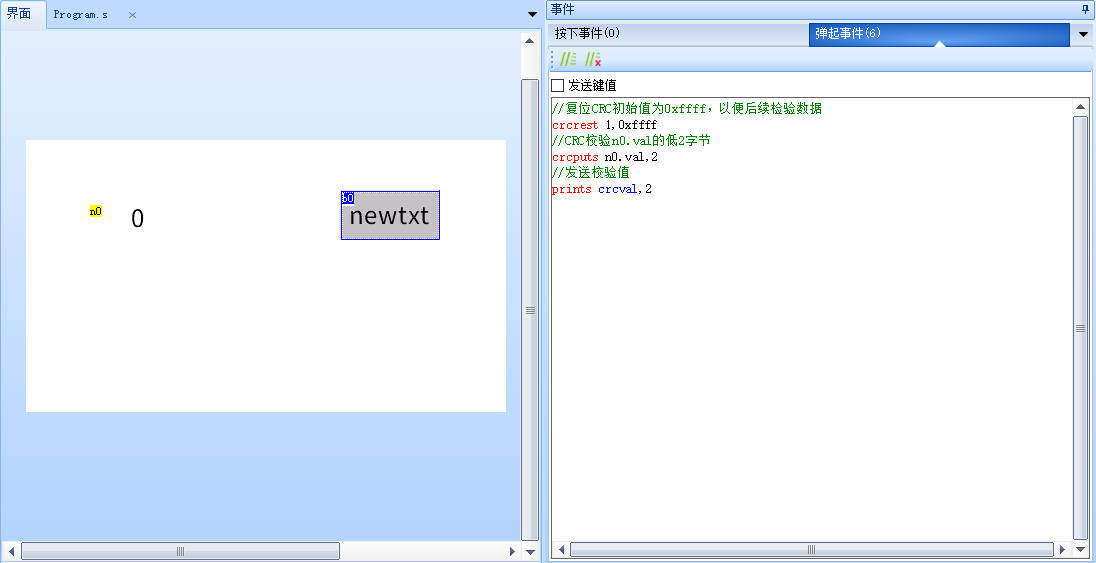Pin the 事件 panel with pushpin icon
The width and height of the screenshot is (1096, 563).
(x=1086, y=9)
